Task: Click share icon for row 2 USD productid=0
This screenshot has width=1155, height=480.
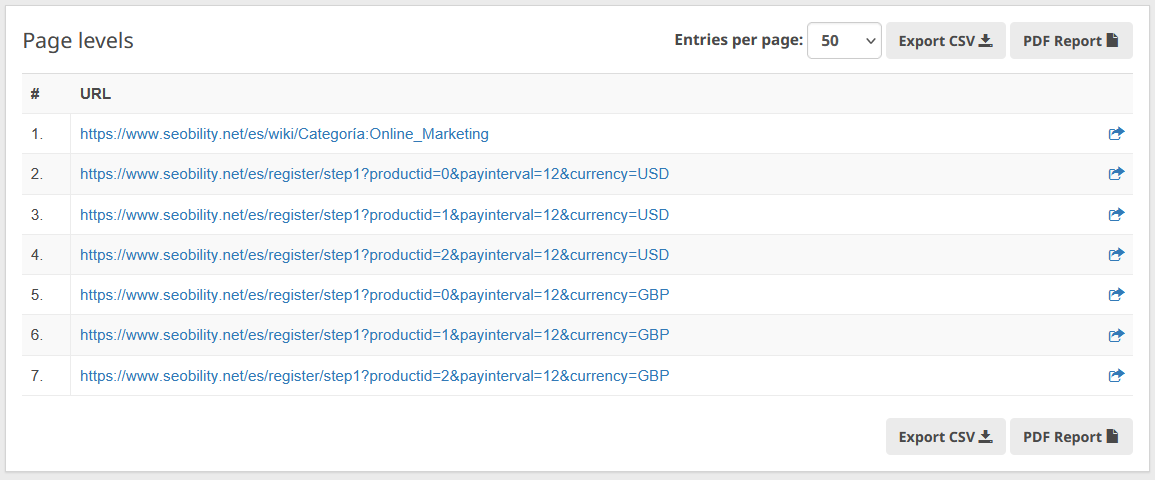Action: [1116, 174]
